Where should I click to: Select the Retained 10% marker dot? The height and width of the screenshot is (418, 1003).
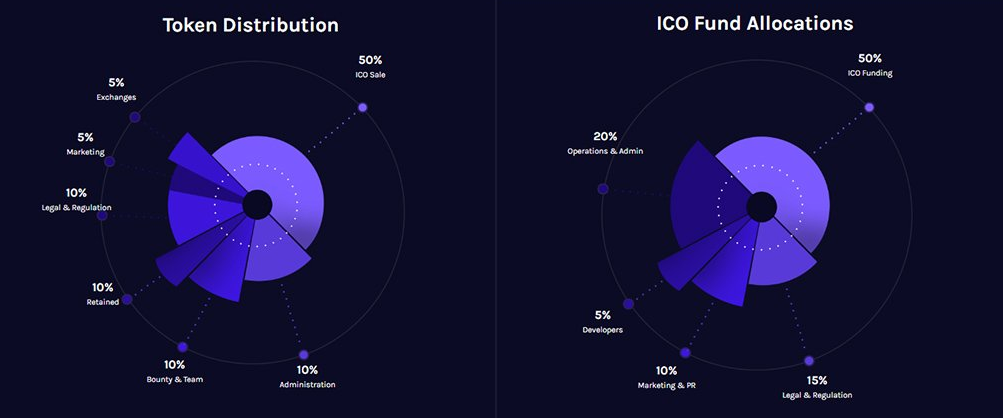pyautogui.click(x=125, y=298)
